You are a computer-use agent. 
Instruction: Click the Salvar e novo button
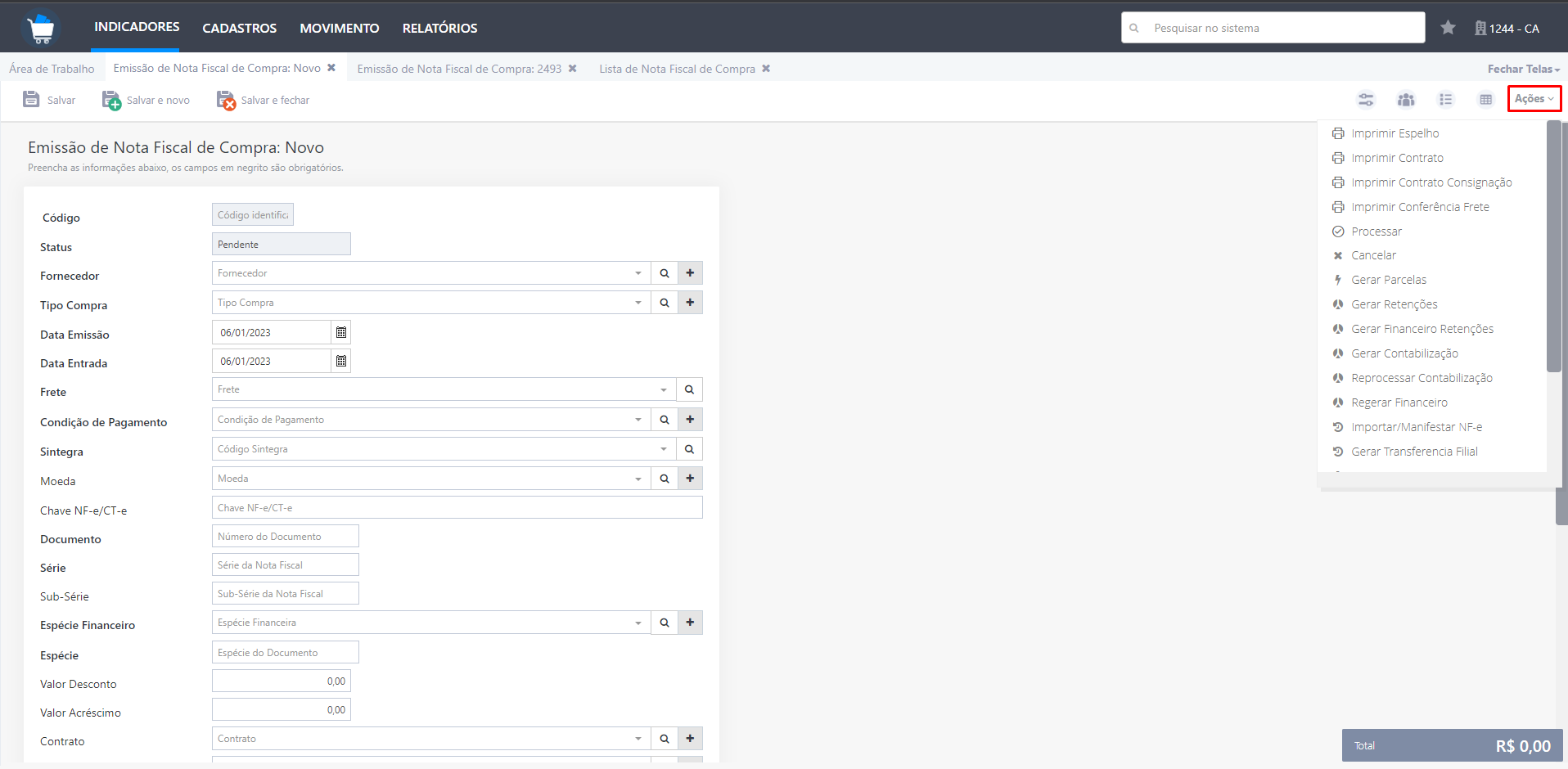tap(146, 100)
